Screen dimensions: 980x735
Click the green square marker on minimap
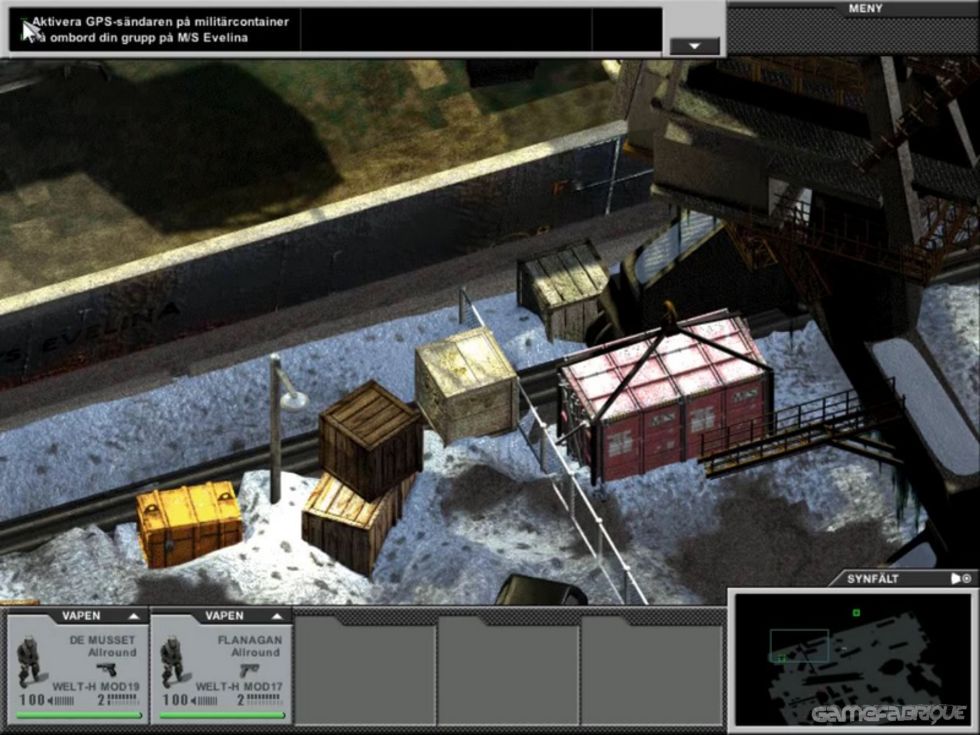856,613
